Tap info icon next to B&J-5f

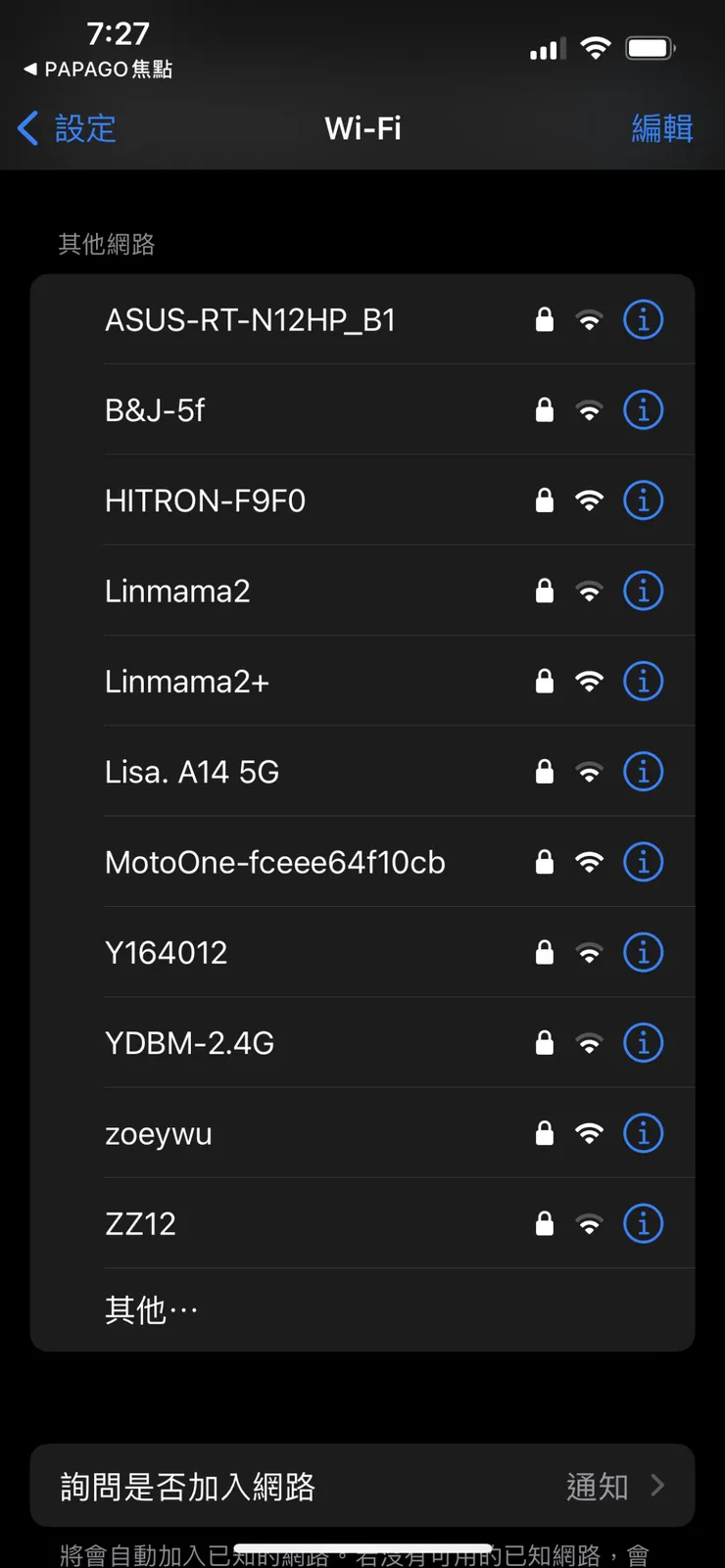(643, 410)
